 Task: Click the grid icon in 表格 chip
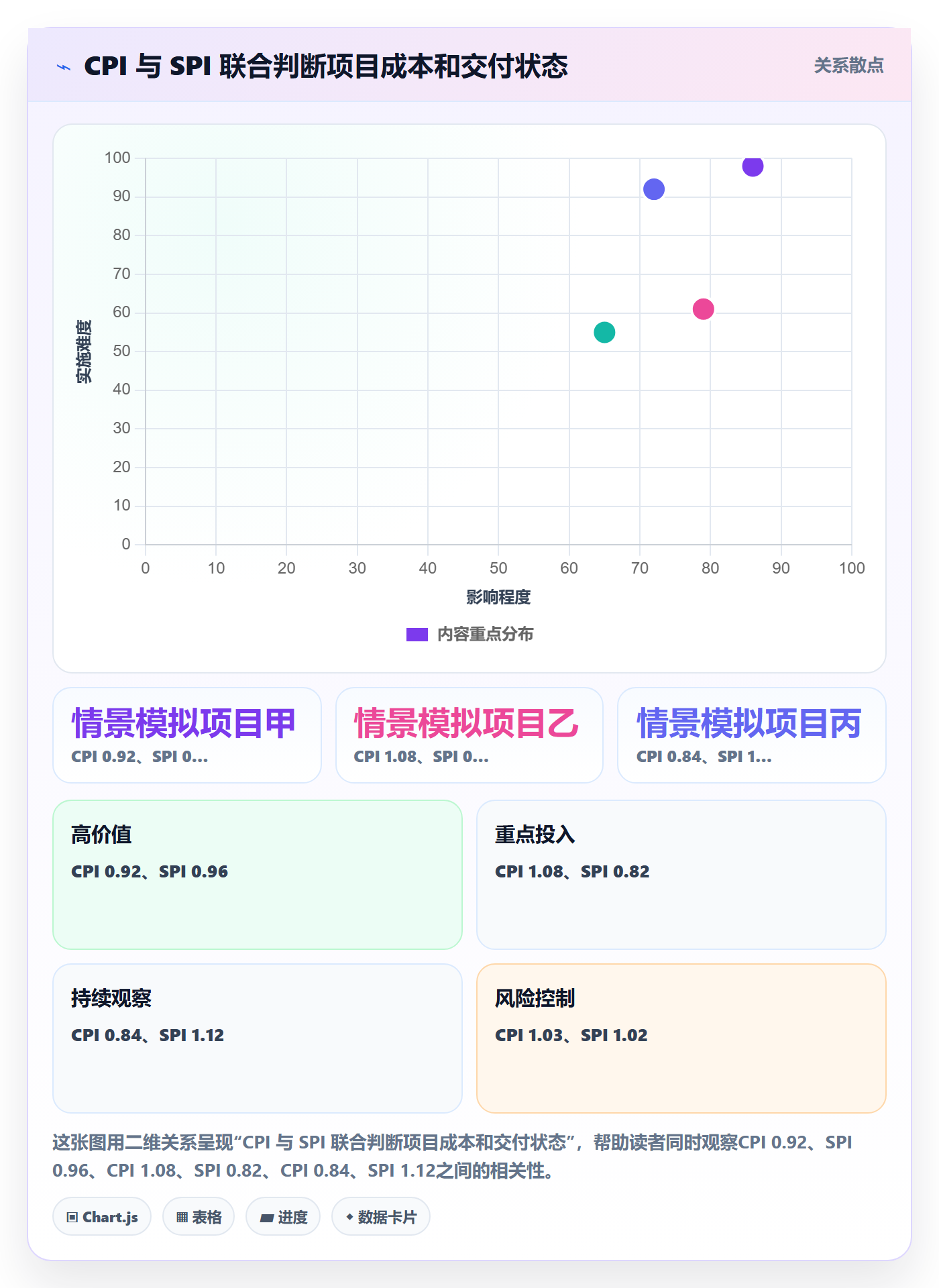182,1217
